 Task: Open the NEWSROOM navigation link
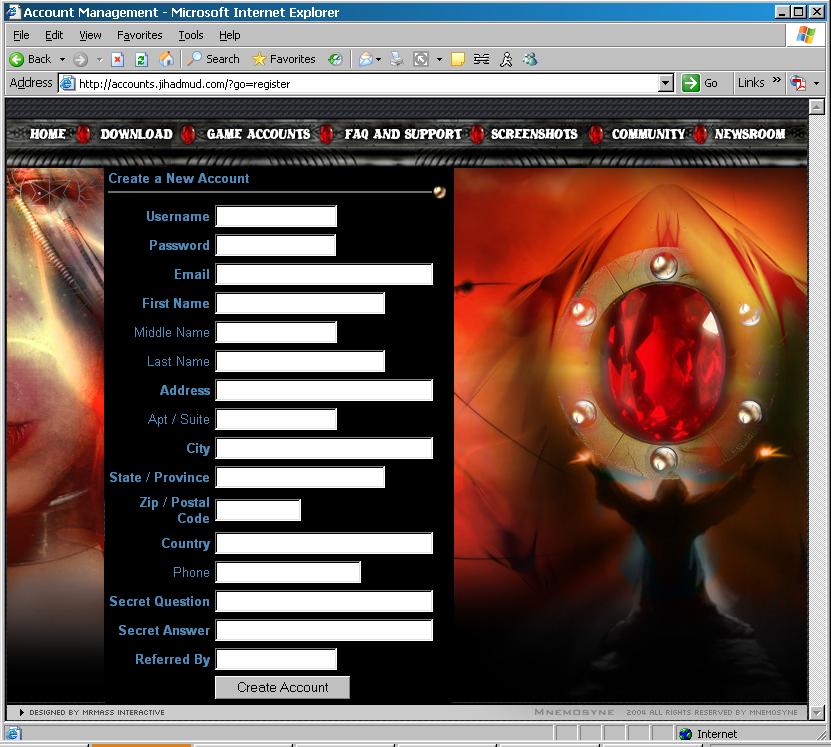pyautogui.click(x=750, y=134)
